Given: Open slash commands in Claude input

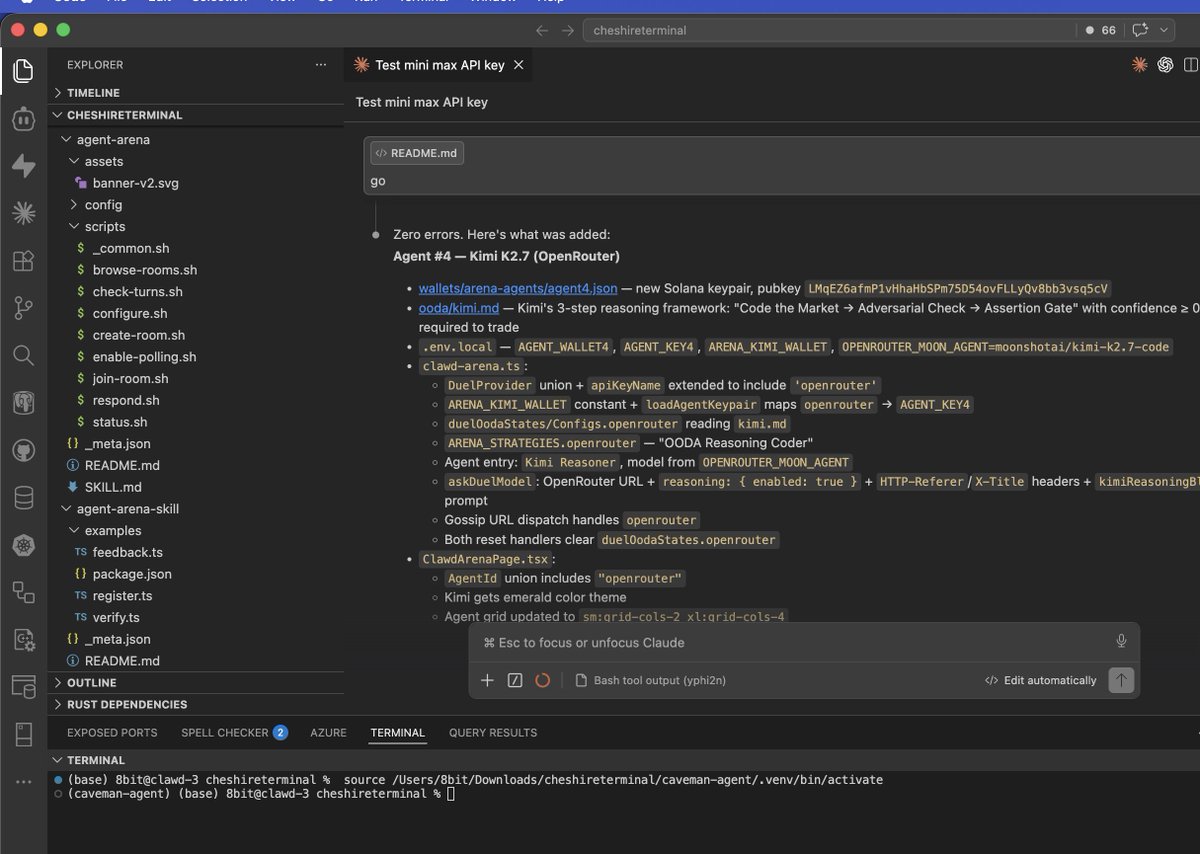Looking at the screenshot, I should (515, 680).
